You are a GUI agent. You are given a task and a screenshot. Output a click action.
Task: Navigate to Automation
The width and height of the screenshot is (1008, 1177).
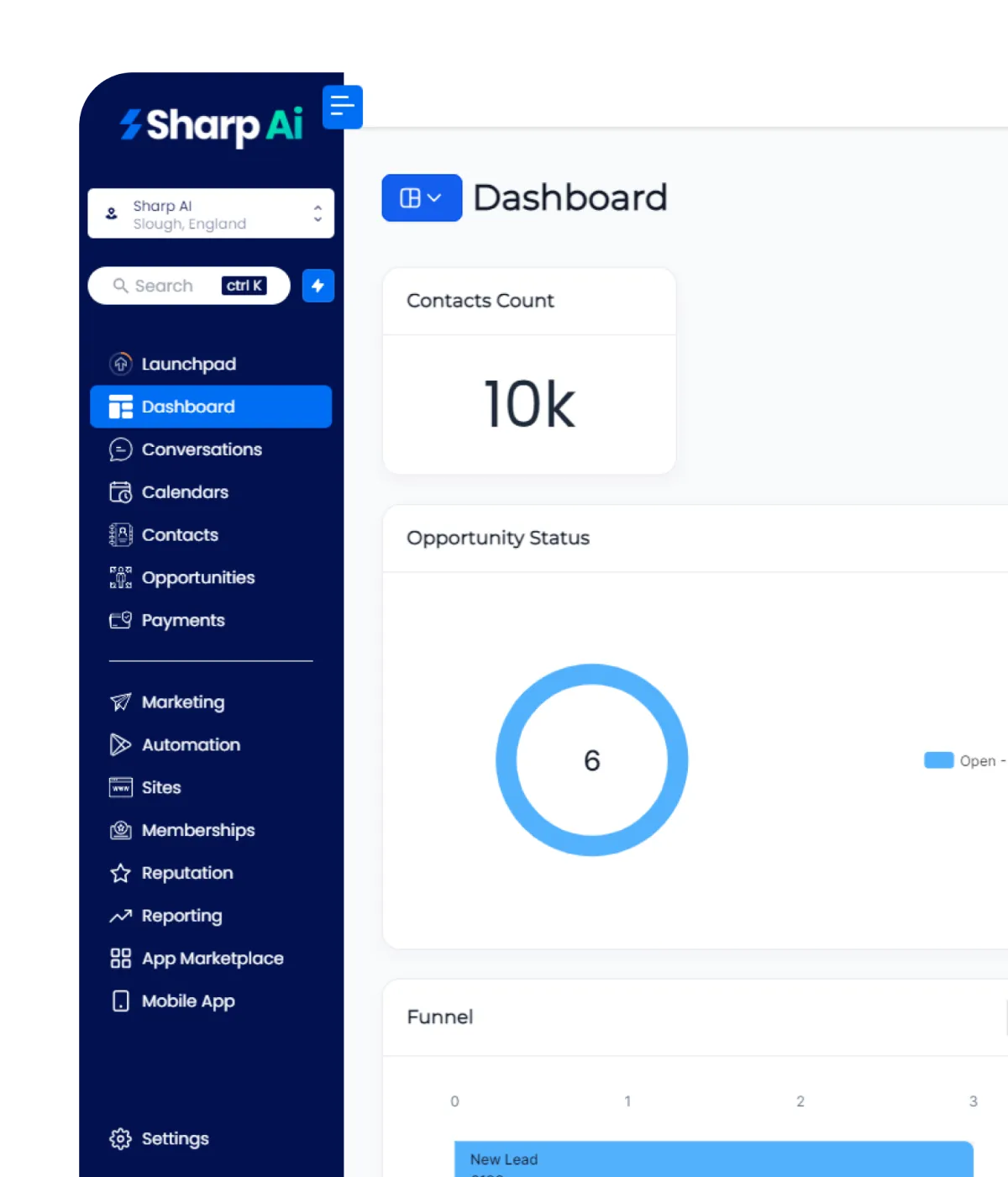[211, 745]
